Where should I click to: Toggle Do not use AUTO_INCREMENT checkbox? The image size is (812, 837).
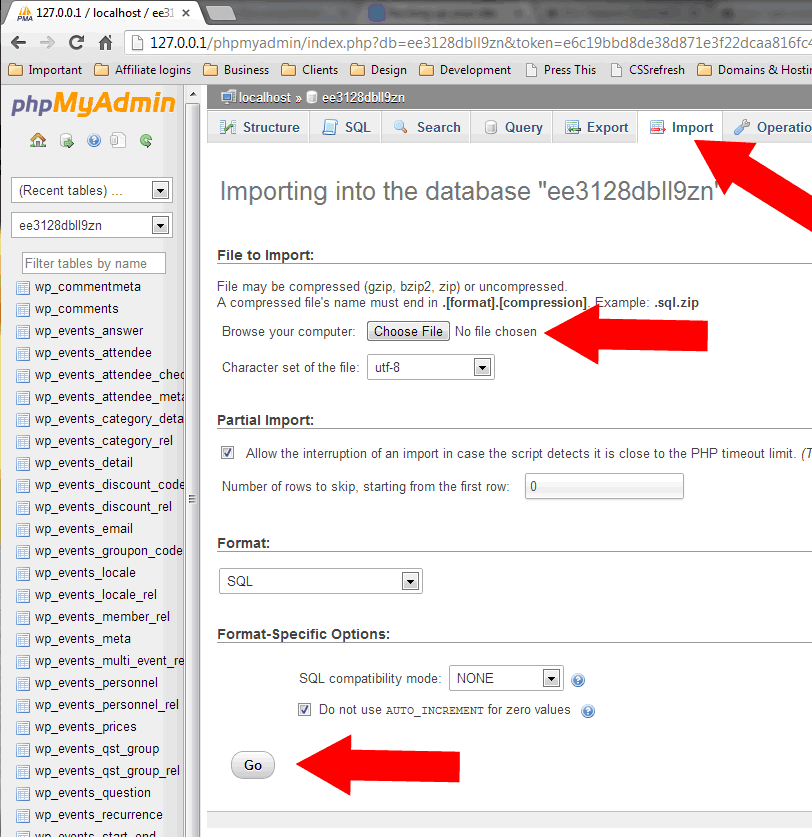304,709
